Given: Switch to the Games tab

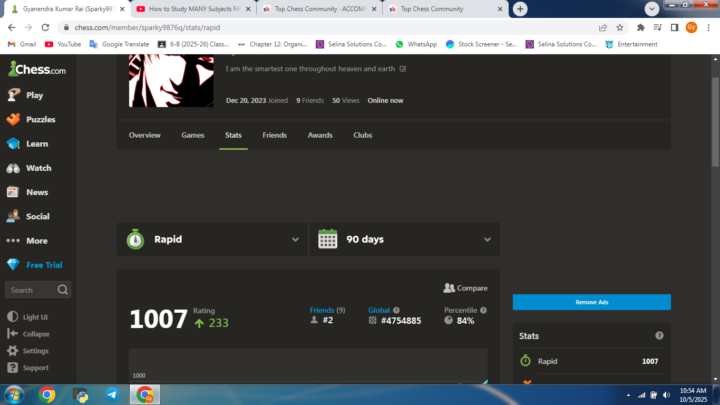Looking at the screenshot, I should click(193, 135).
